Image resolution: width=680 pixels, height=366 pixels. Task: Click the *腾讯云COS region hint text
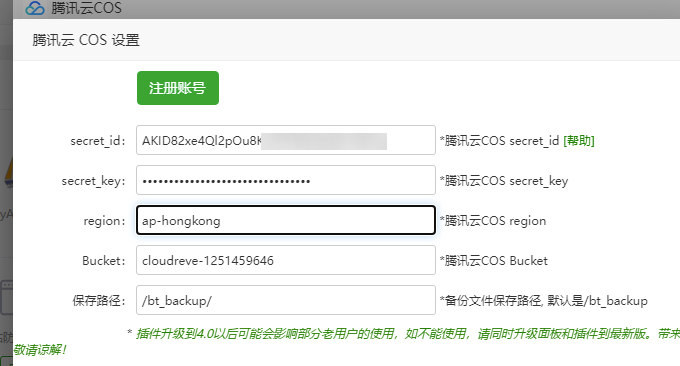493,221
